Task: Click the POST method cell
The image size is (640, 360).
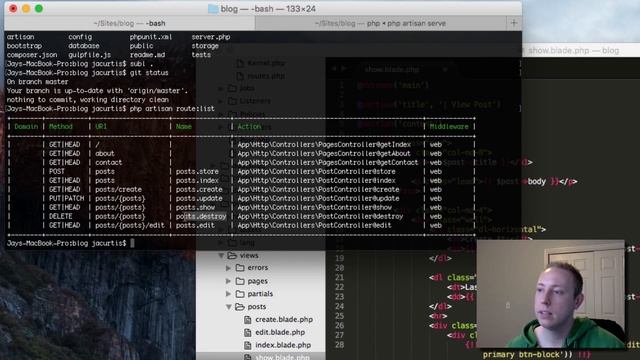Action: coord(57,171)
